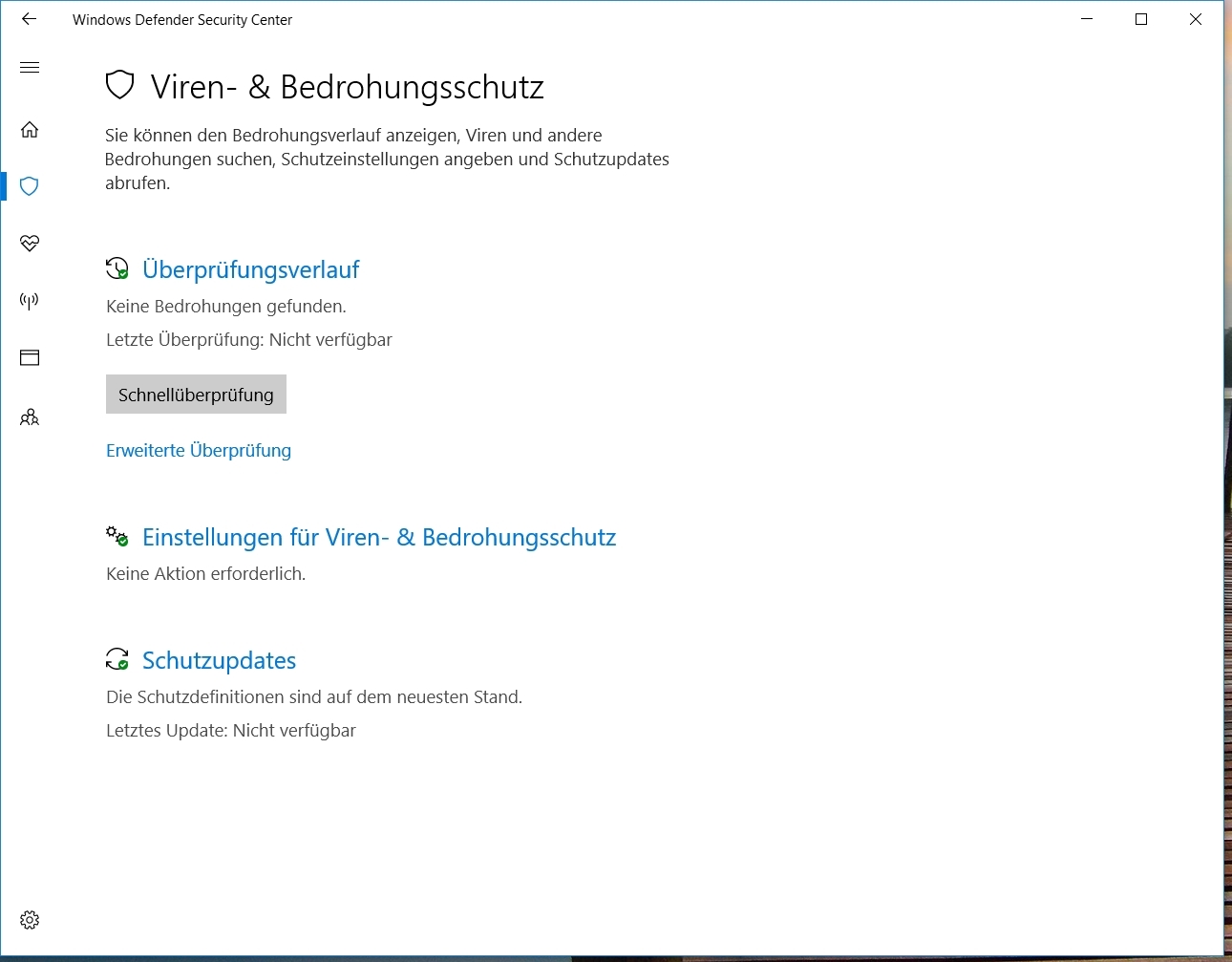This screenshot has width=1232, height=962.
Task: Click the shield icon beside the page title
Action: (x=119, y=85)
